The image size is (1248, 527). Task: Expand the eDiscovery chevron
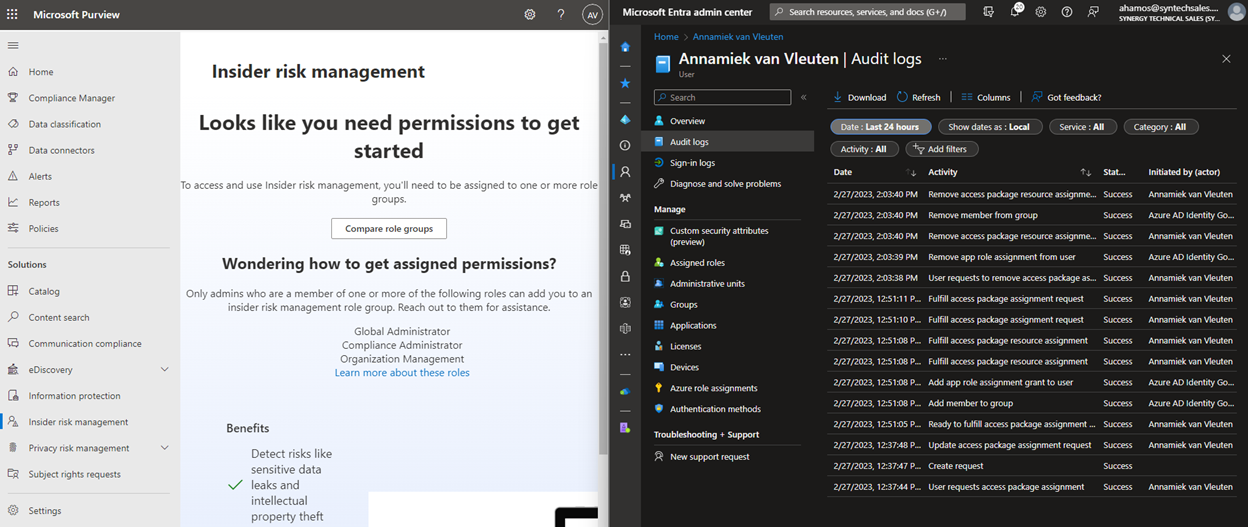click(x=165, y=370)
